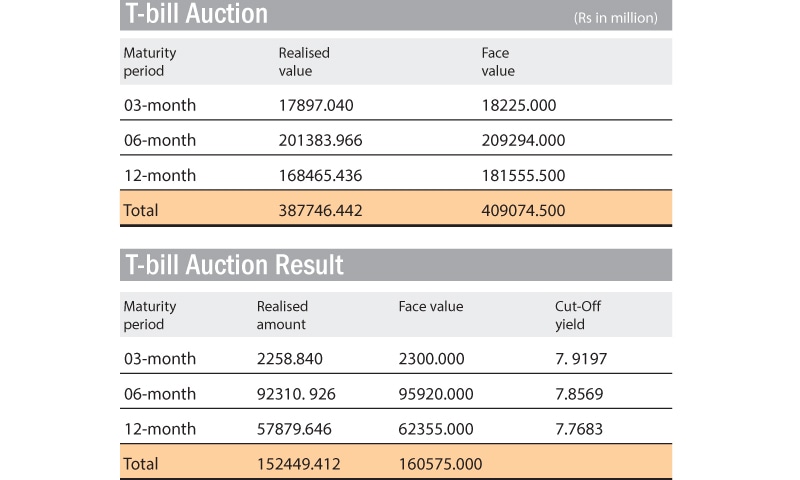The width and height of the screenshot is (800, 480).
Task: Select the 168465.436 cell
Action: coord(320,176)
